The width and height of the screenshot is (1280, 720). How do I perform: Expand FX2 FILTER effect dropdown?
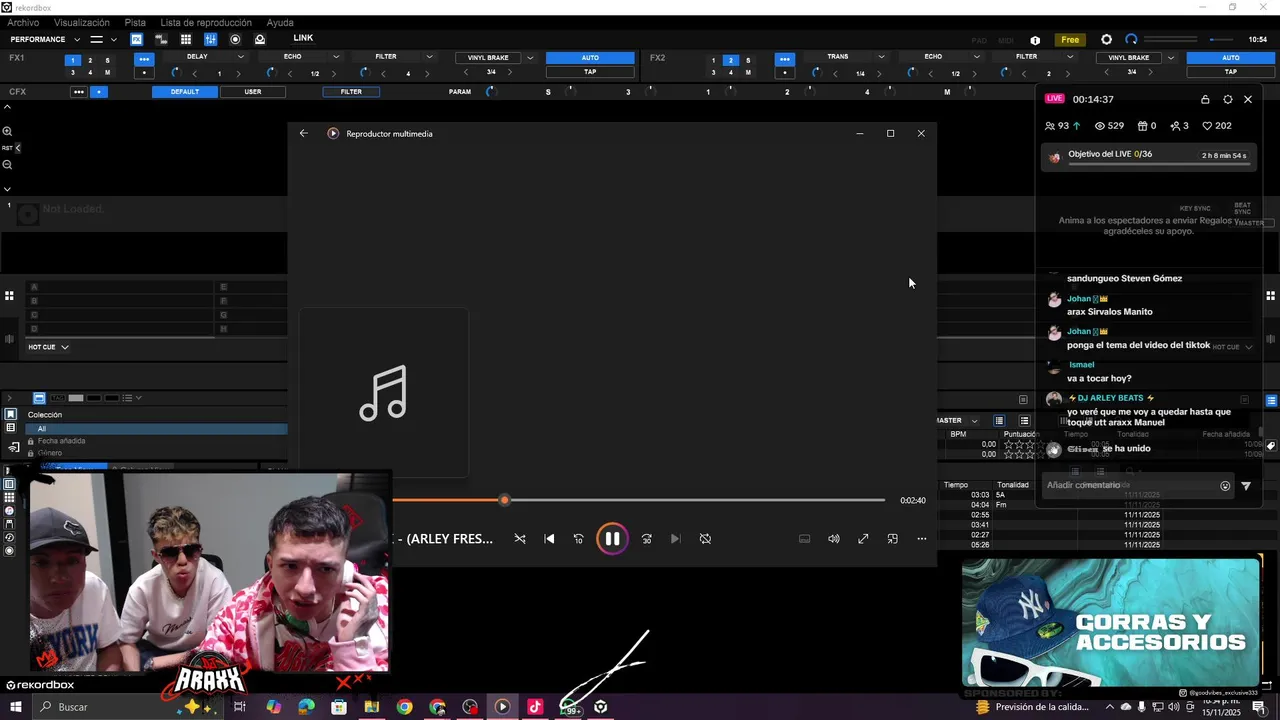pyautogui.click(x=1069, y=57)
